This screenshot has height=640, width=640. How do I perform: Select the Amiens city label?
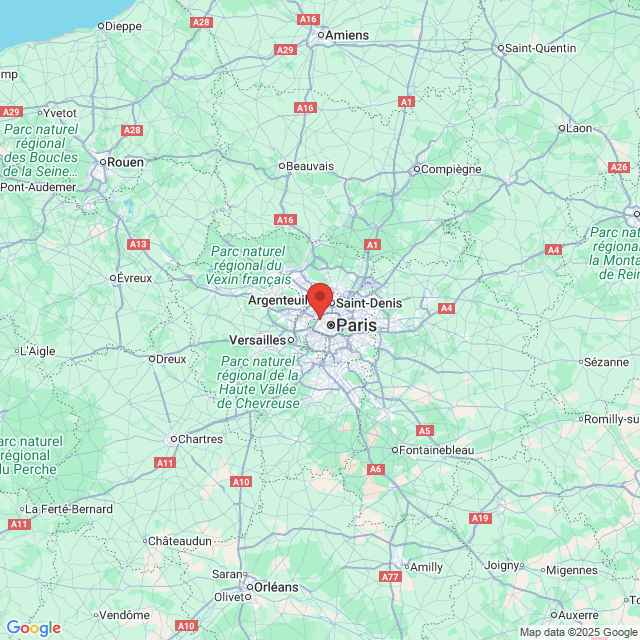tap(347, 36)
